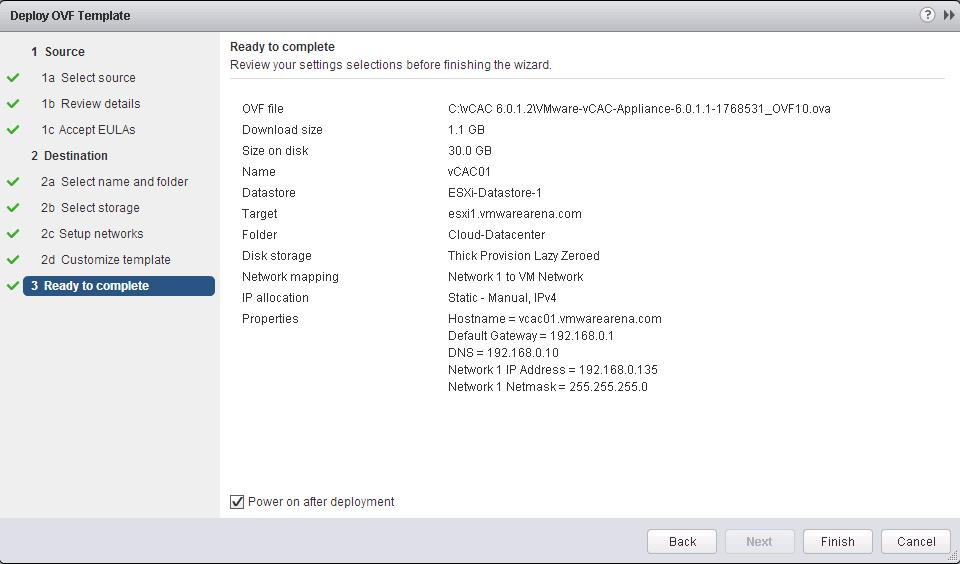Click the 1 Source section header
This screenshot has width=960, height=564.
58,52
